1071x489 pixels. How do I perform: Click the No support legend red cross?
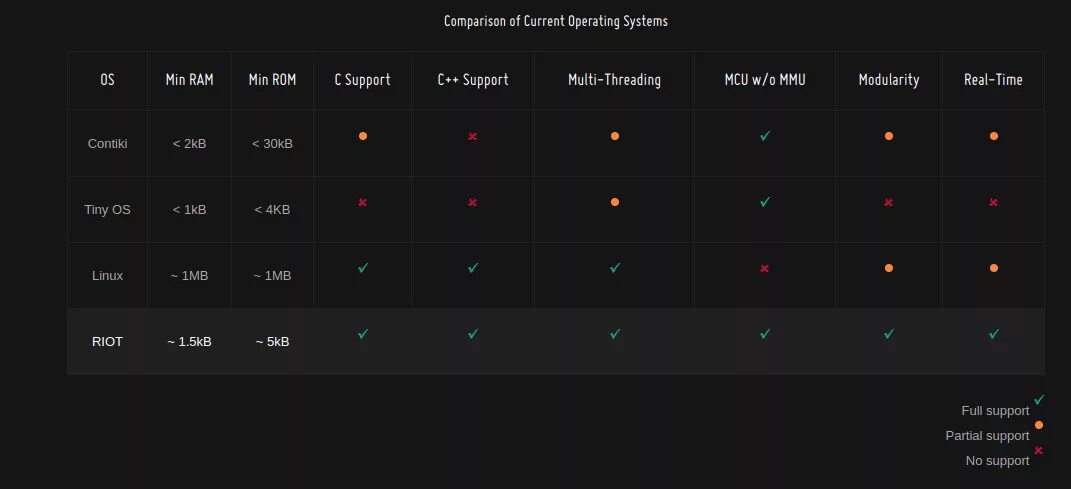pos(1038,451)
